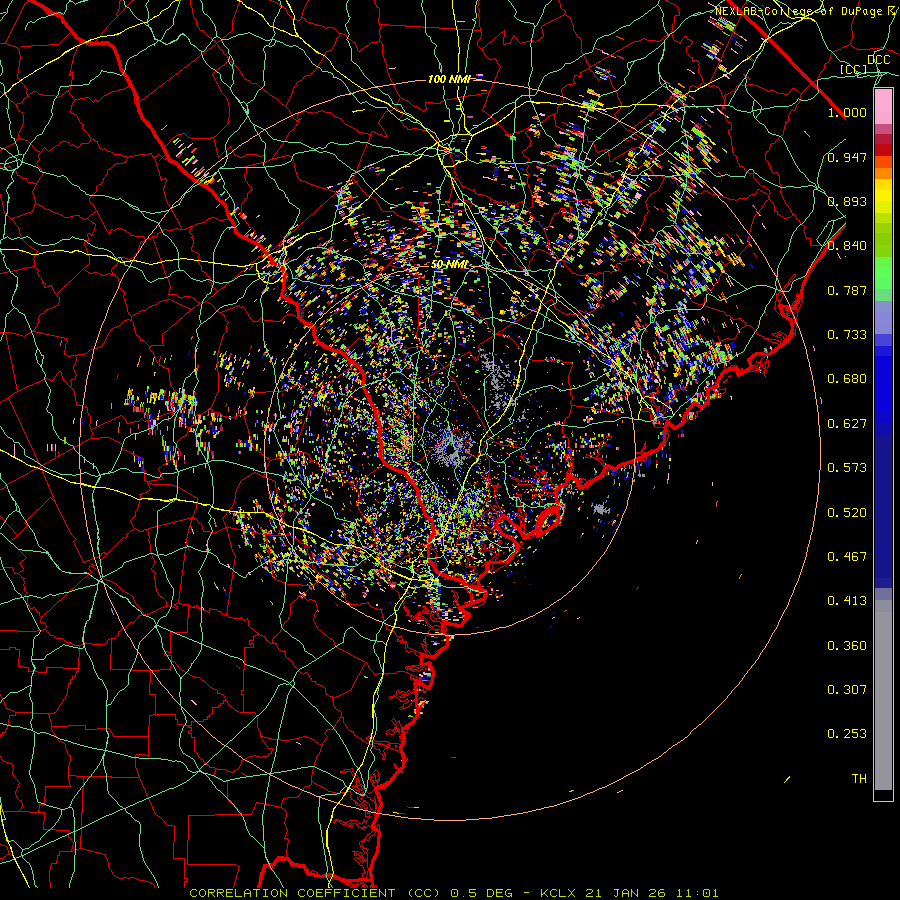The height and width of the screenshot is (900, 900).
Task: Click the 0.307 legend value
Action: 847,690
